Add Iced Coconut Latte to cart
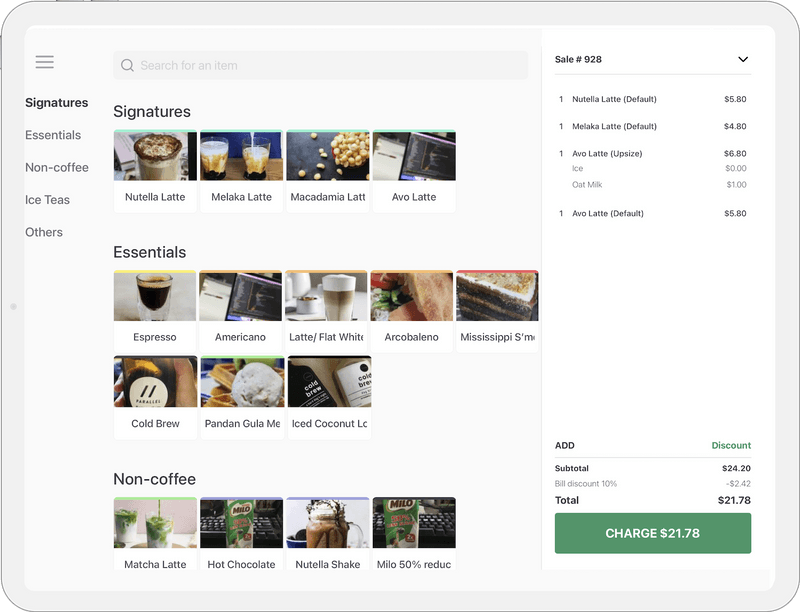Screen dimensions: 800x612 click(328, 395)
